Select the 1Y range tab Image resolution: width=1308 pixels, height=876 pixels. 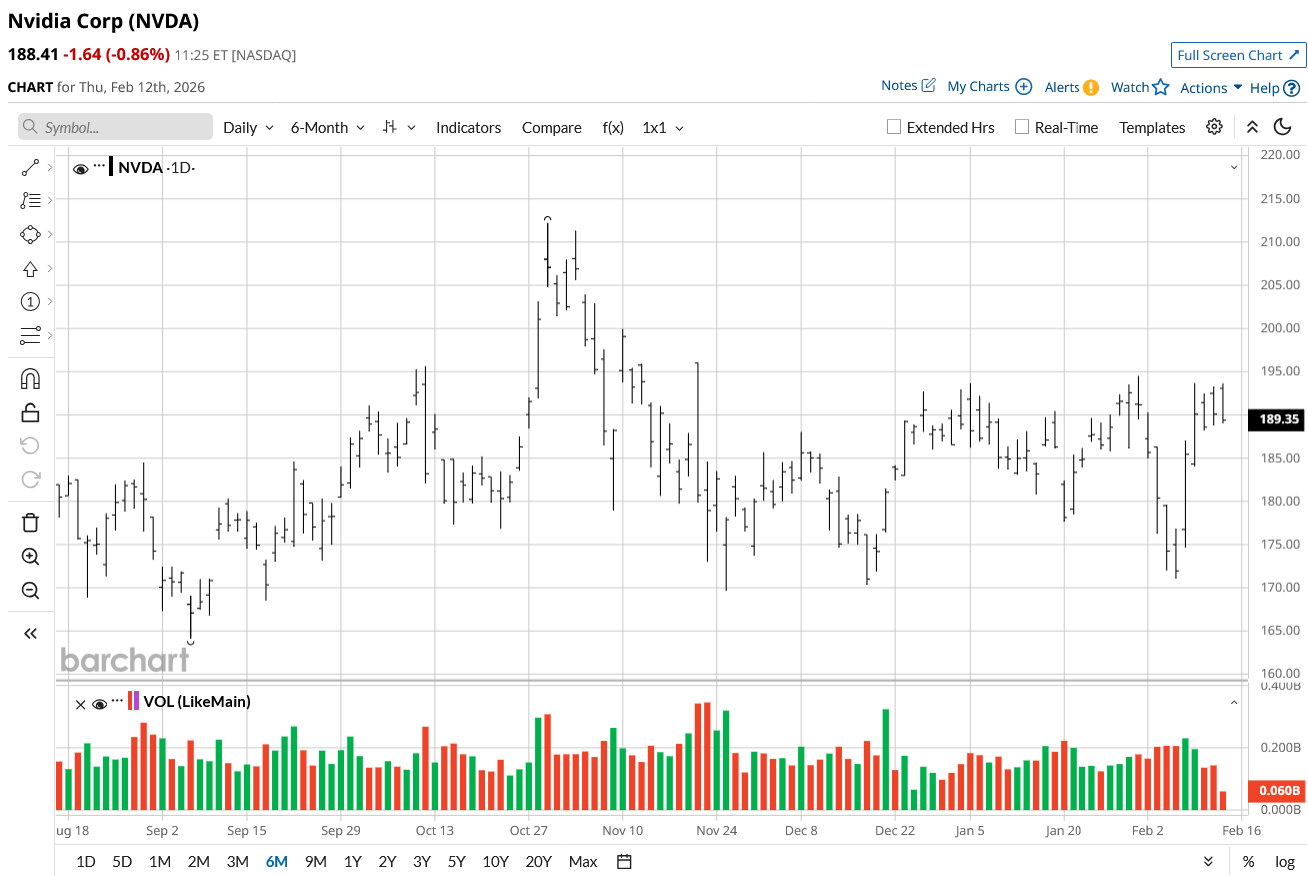tap(352, 862)
